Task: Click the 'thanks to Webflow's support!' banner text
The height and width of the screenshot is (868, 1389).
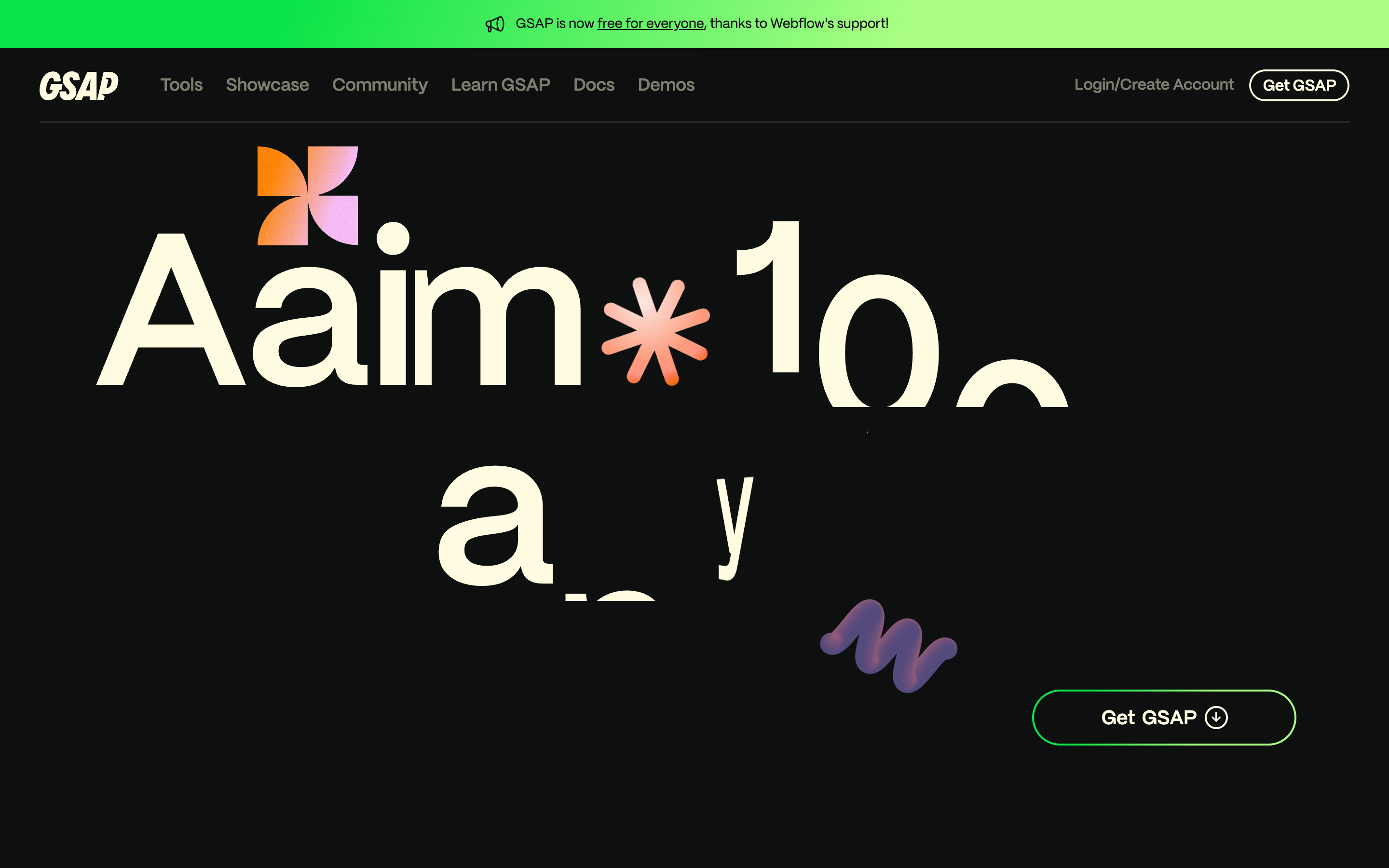Action: [799, 24]
